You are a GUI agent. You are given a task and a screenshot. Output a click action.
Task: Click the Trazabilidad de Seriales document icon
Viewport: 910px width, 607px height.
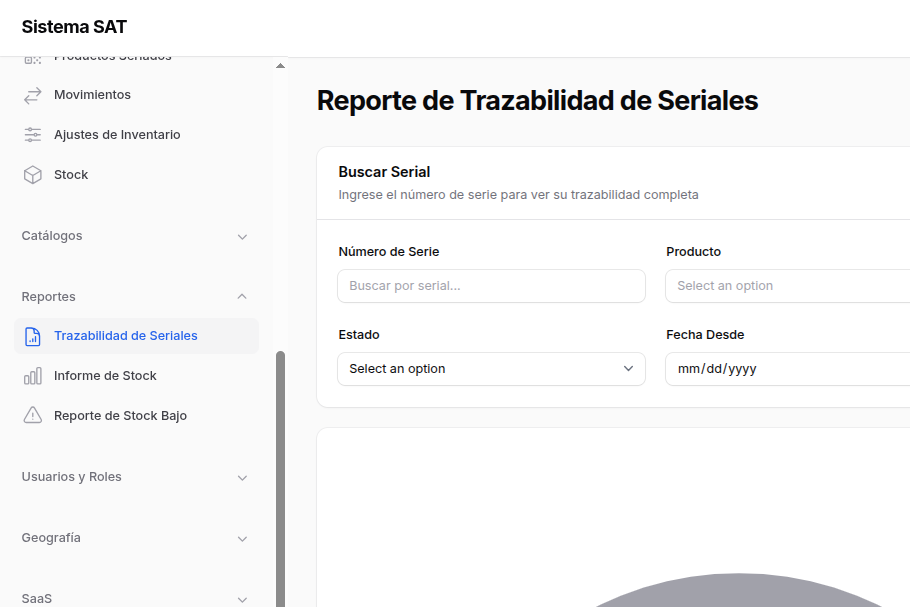point(33,336)
